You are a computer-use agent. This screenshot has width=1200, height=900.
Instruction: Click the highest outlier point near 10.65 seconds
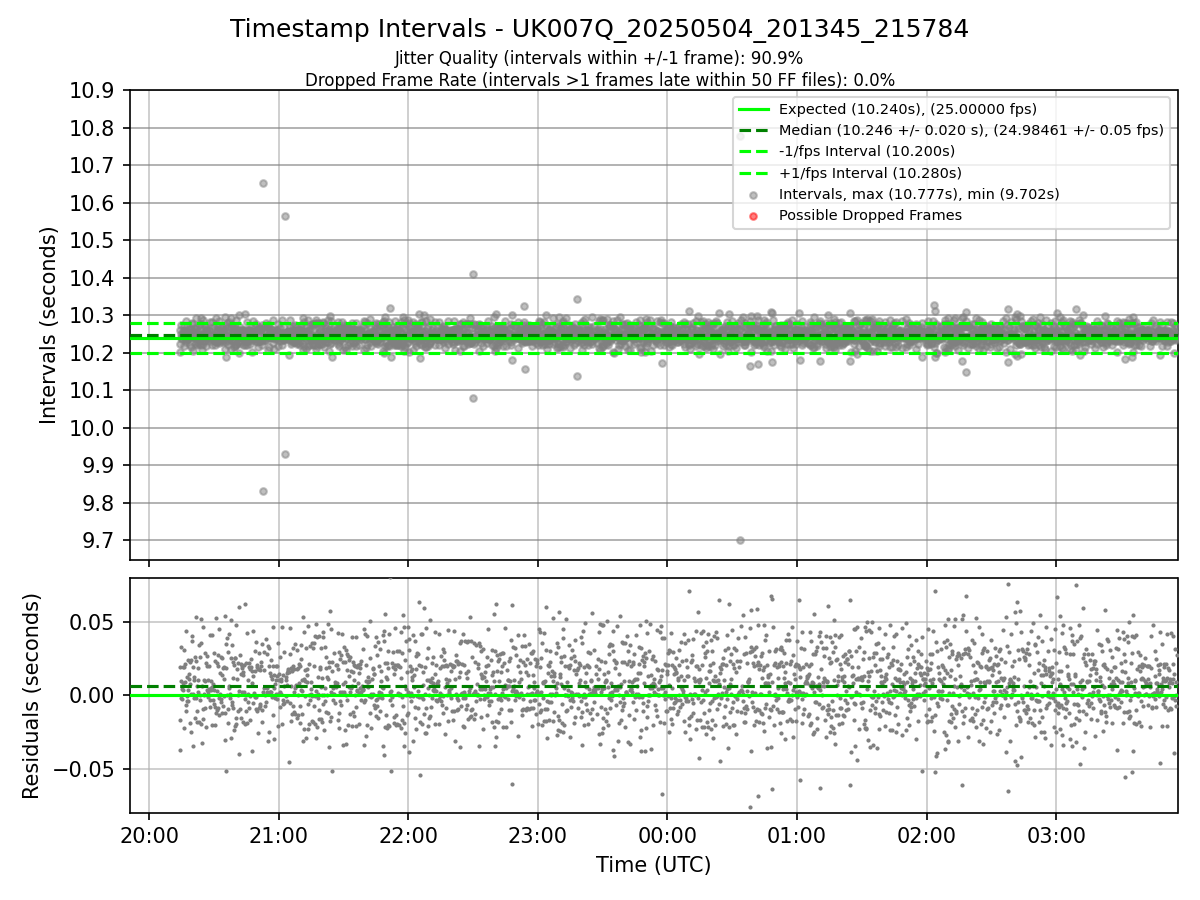coord(263,183)
